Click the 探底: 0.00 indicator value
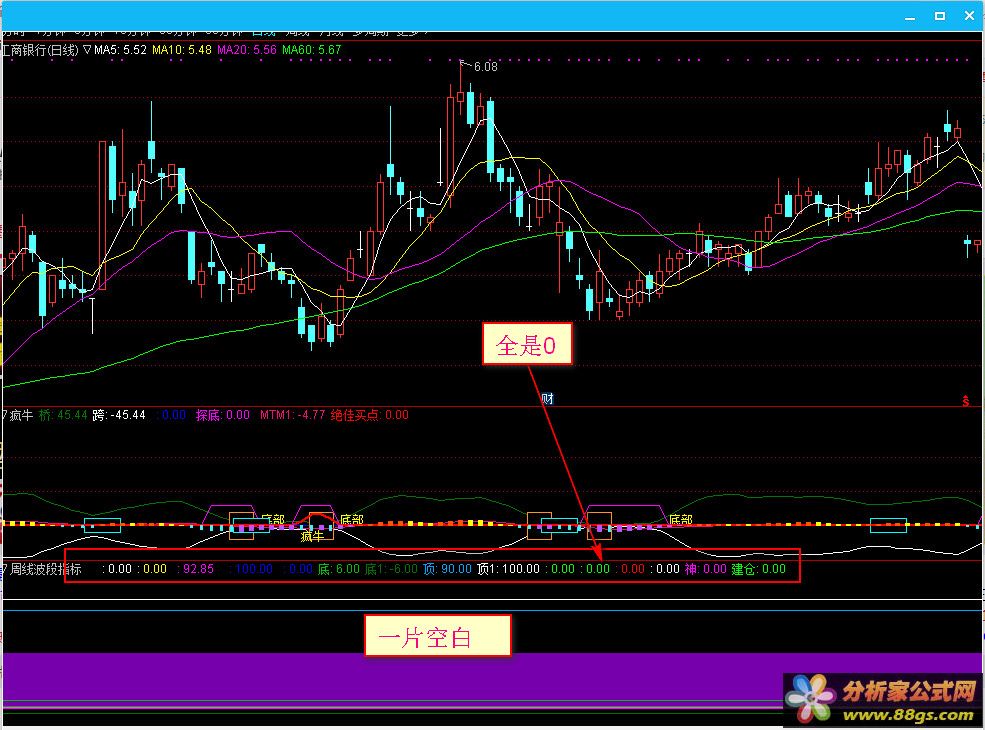 (x=223, y=415)
